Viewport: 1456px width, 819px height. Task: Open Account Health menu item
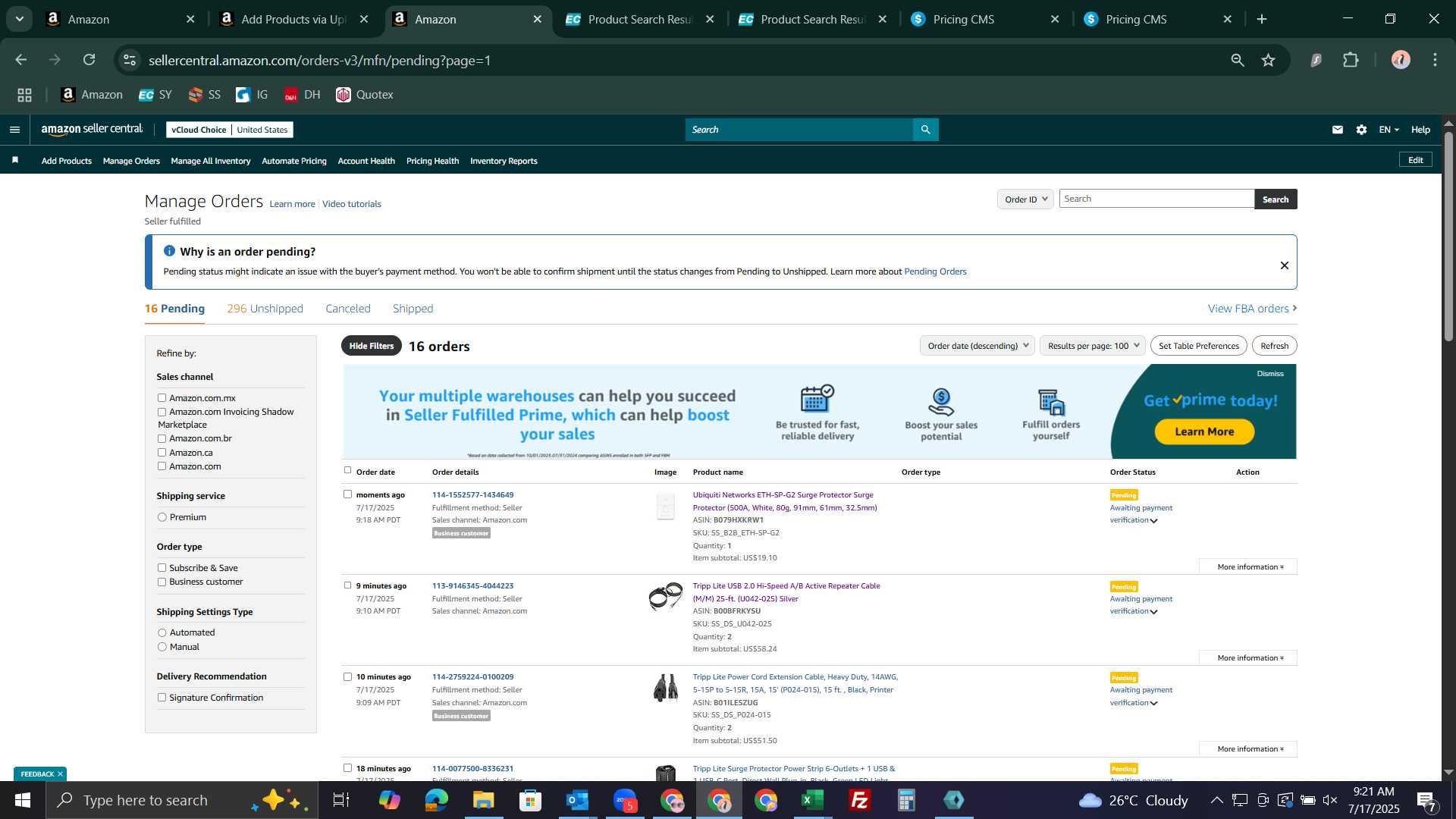366,161
